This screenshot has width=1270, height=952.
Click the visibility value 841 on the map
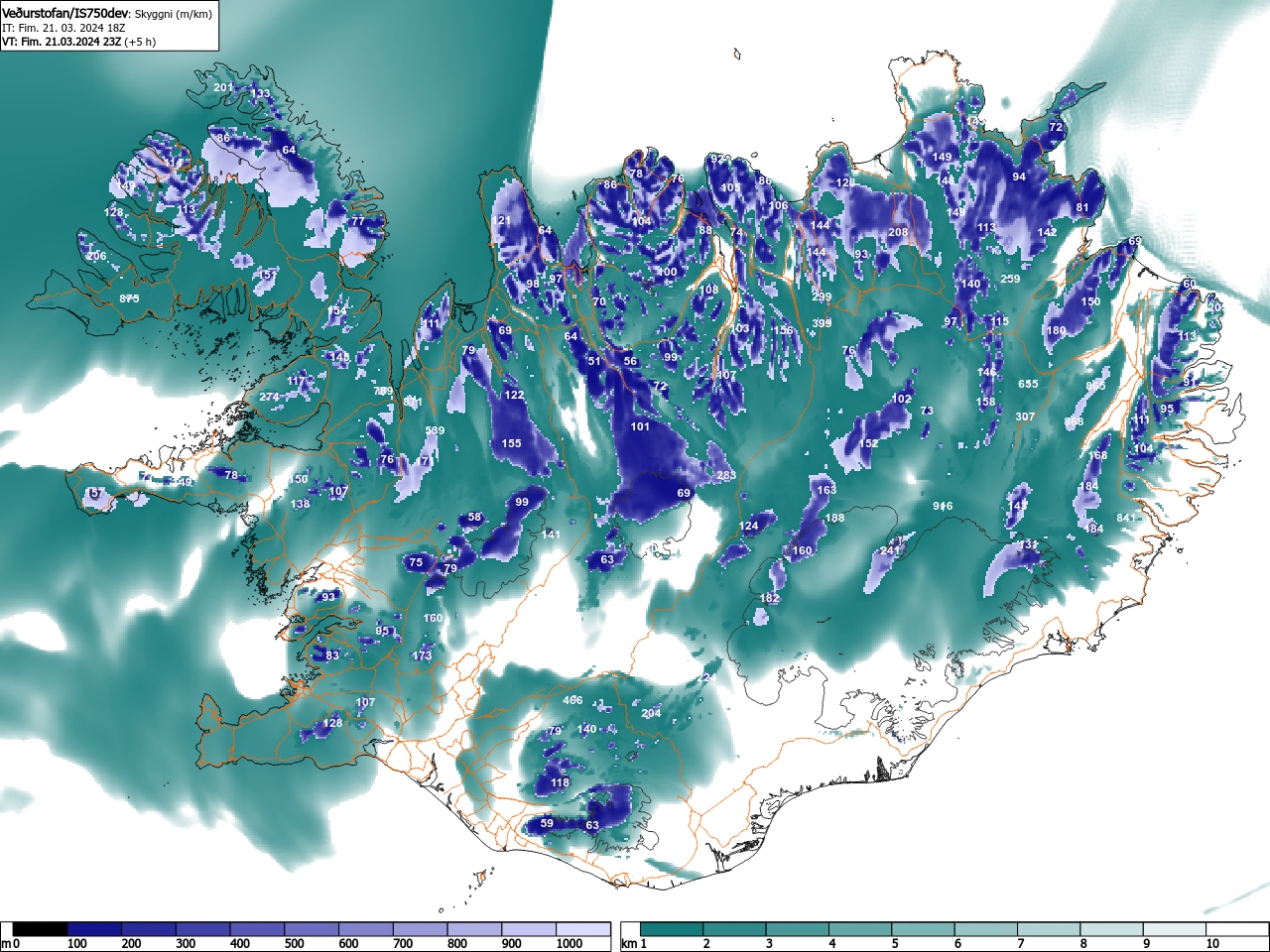1126,518
